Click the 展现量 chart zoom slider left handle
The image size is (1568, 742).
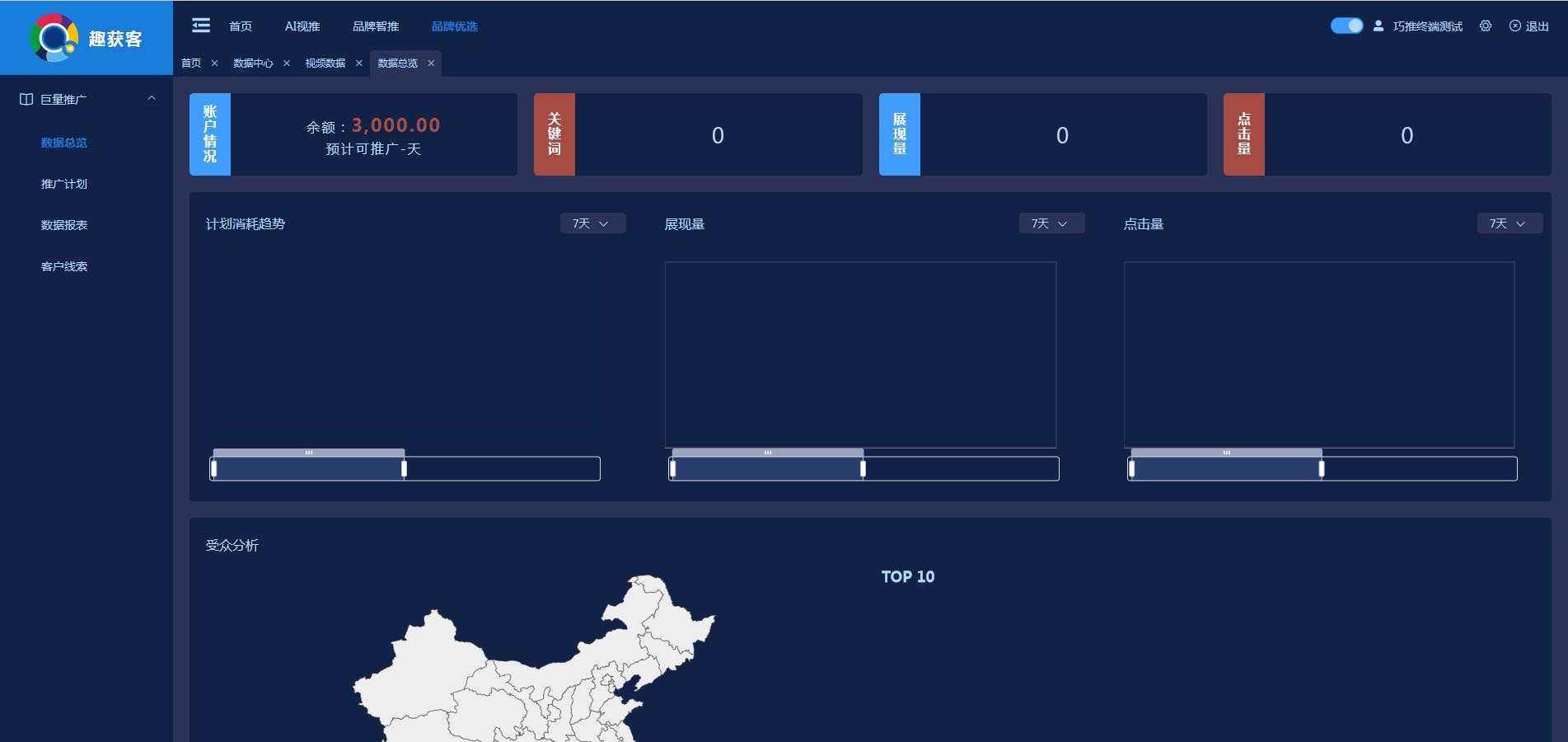tap(672, 468)
